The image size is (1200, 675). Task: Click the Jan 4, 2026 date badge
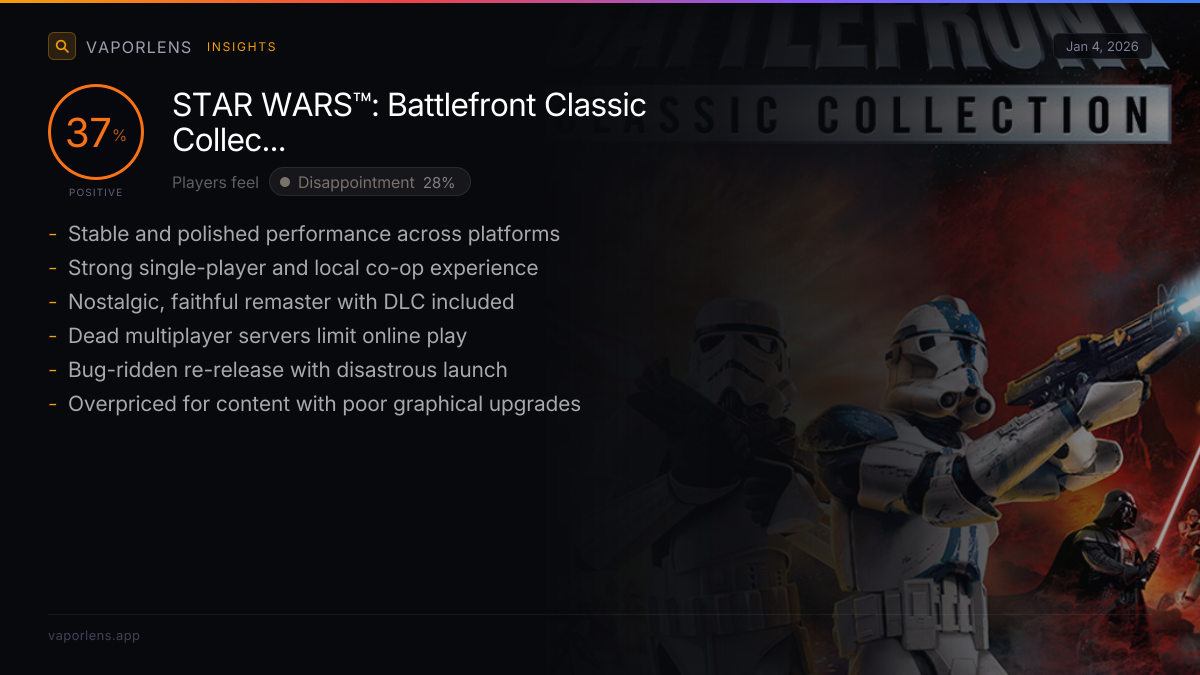(x=1102, y=47)
